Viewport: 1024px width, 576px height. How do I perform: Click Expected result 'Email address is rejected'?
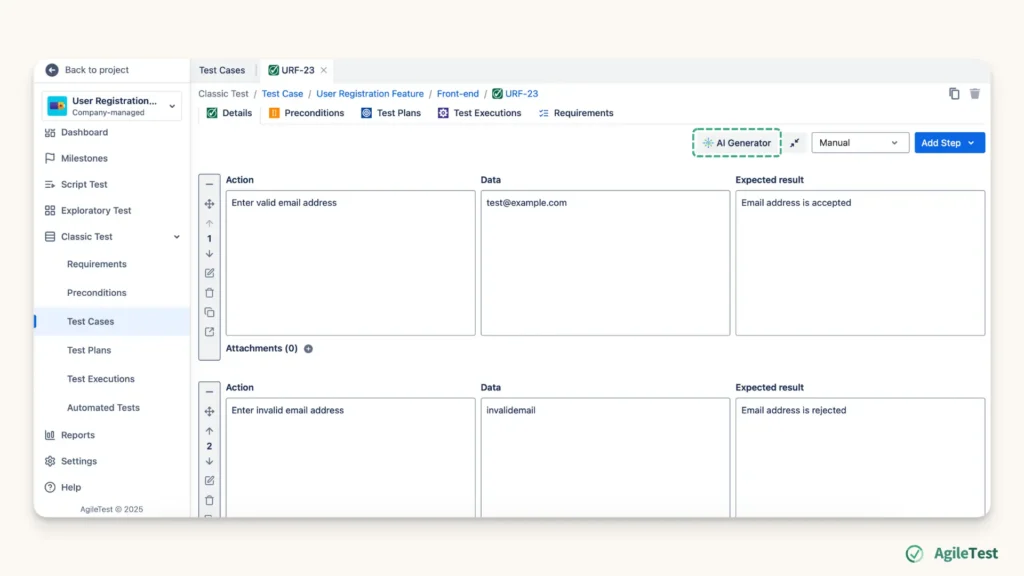click(860, 458)
